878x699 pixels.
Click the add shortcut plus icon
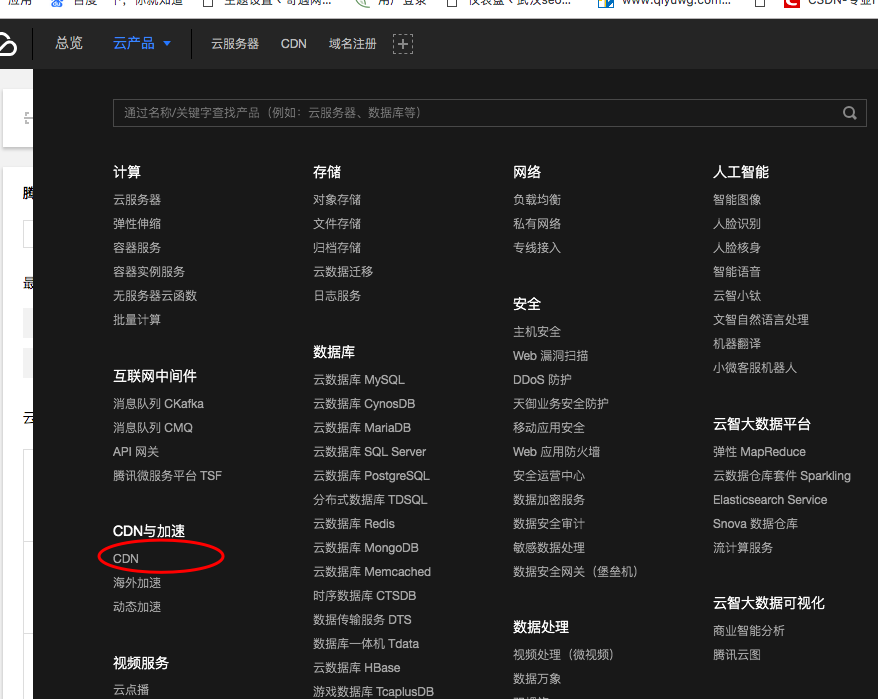tap(403, 44)
